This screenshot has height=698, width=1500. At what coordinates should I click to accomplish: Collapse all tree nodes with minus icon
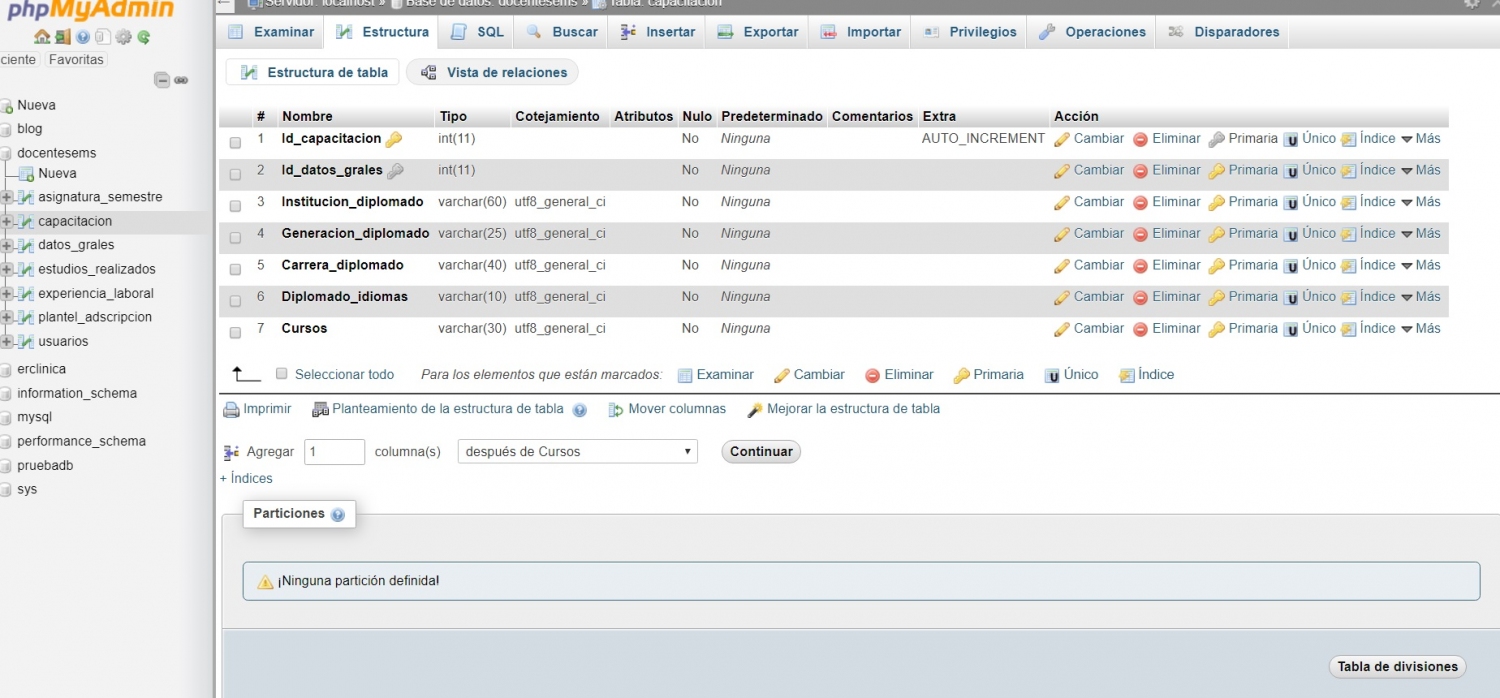click(162, 80)
